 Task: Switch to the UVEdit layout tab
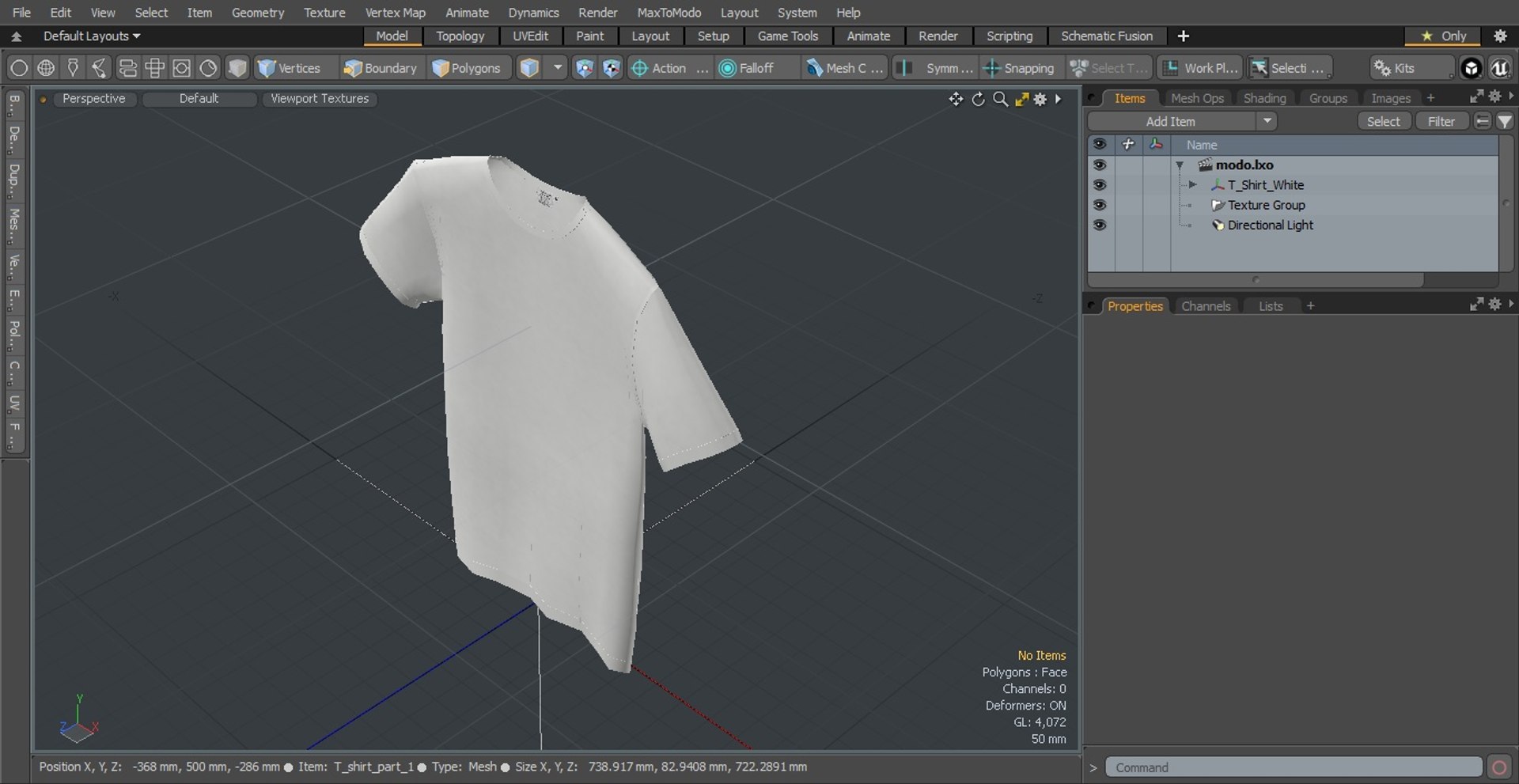pos(530,36)
